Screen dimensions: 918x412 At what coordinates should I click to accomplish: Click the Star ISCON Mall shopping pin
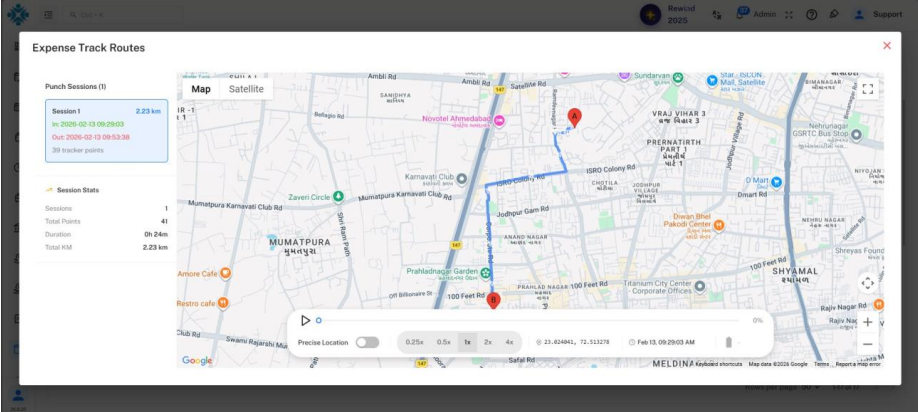[712, 80]
